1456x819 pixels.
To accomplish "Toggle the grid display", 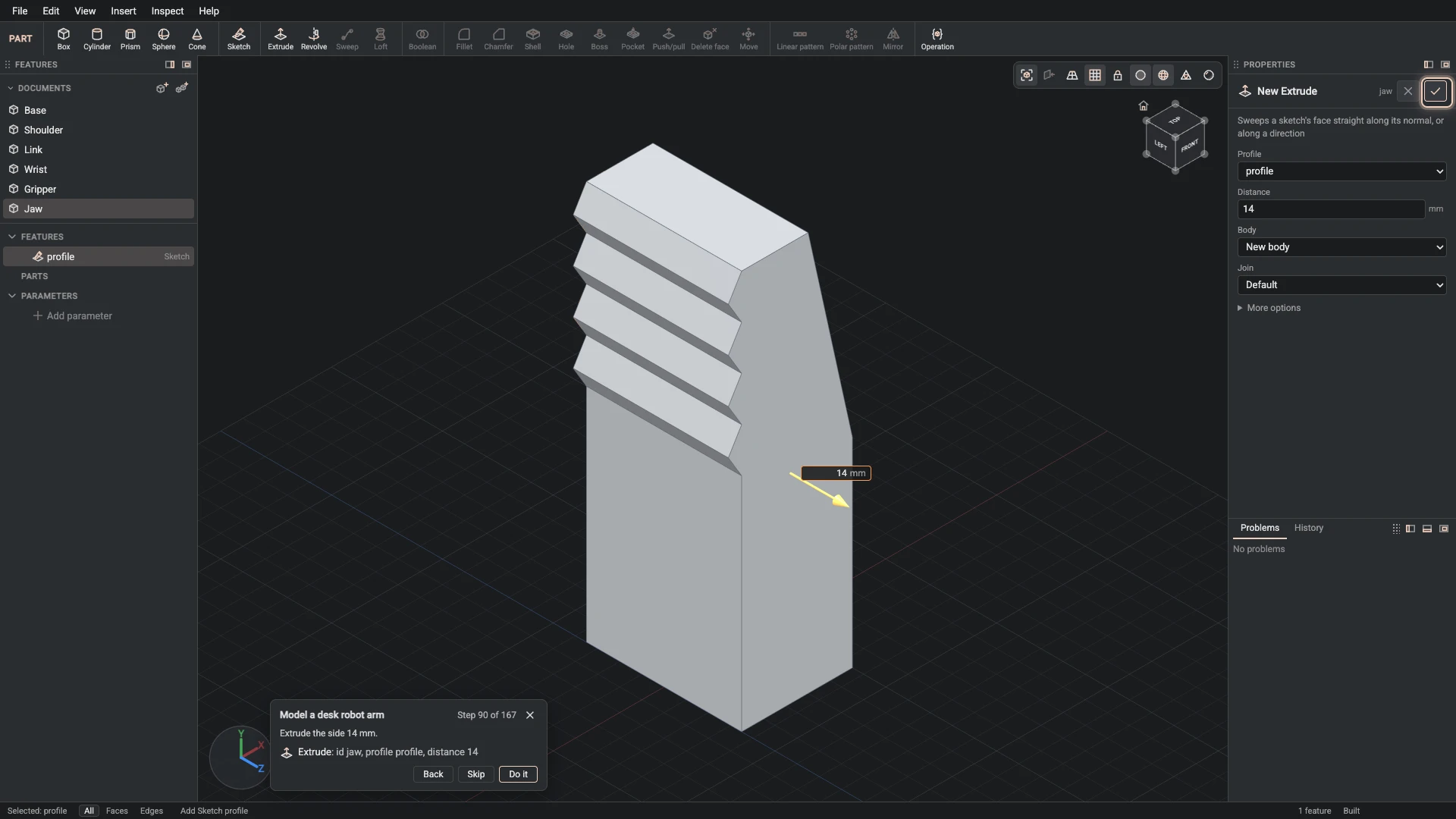I will coord(1095,75).
